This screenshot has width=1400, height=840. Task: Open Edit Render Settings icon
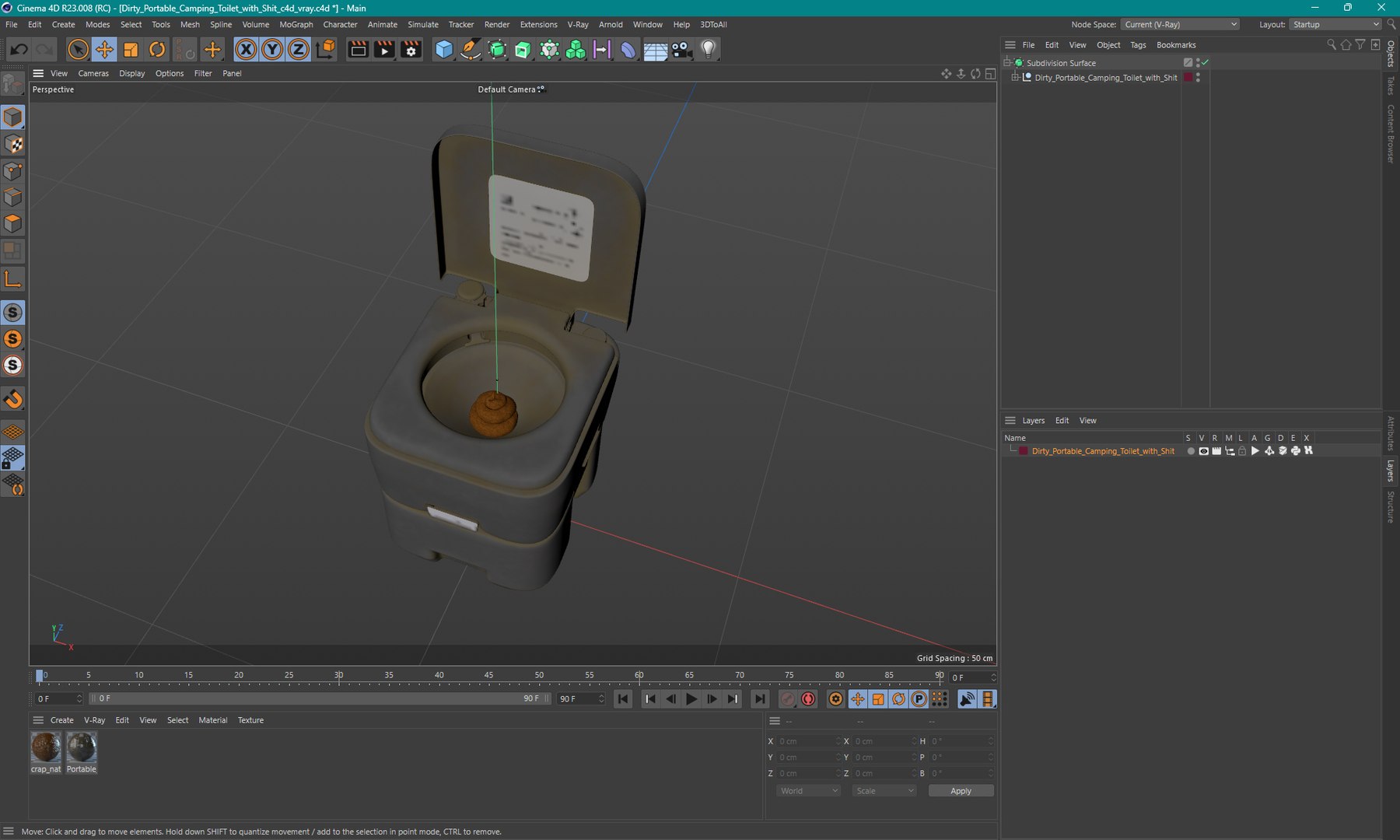411,50
